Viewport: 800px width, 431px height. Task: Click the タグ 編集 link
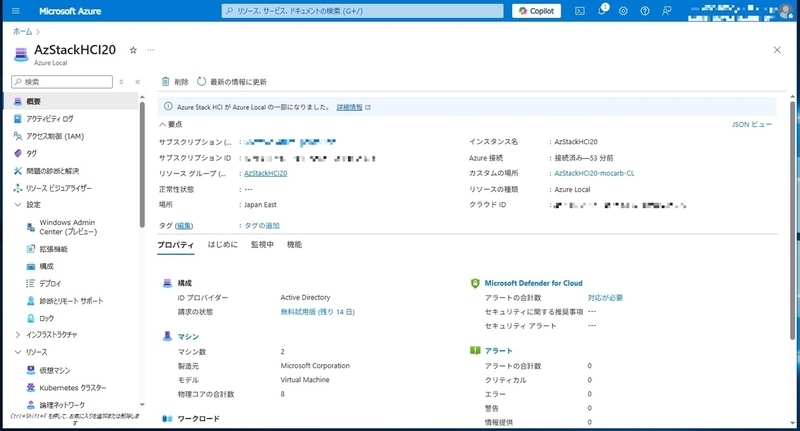click(x=184, y=225)
